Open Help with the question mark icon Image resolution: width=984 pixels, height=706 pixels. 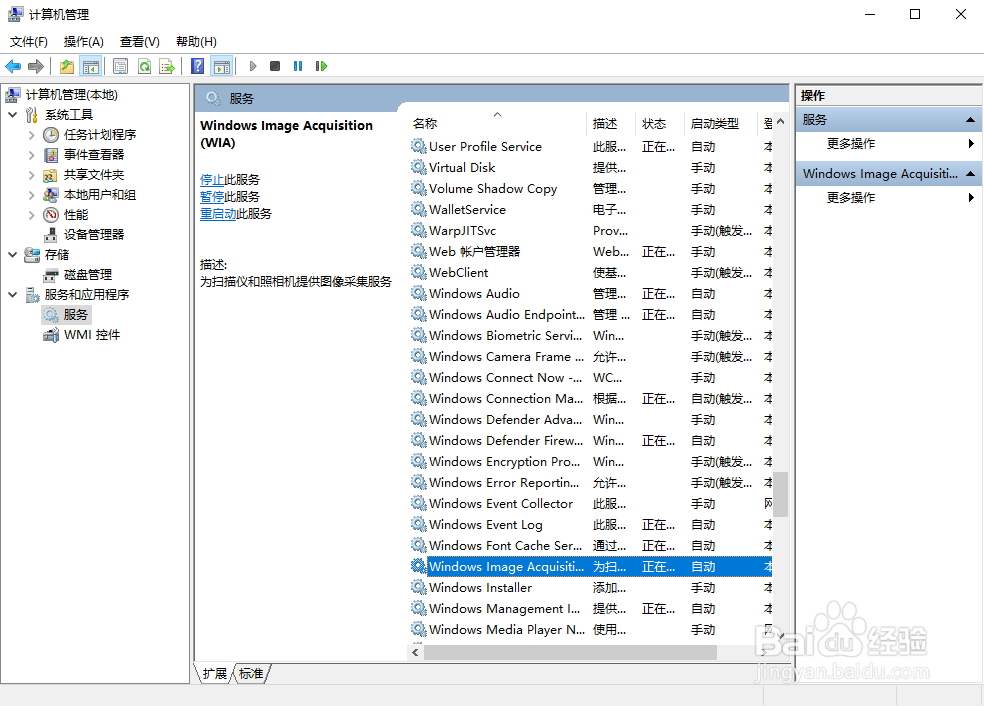(x=197, y=66)
